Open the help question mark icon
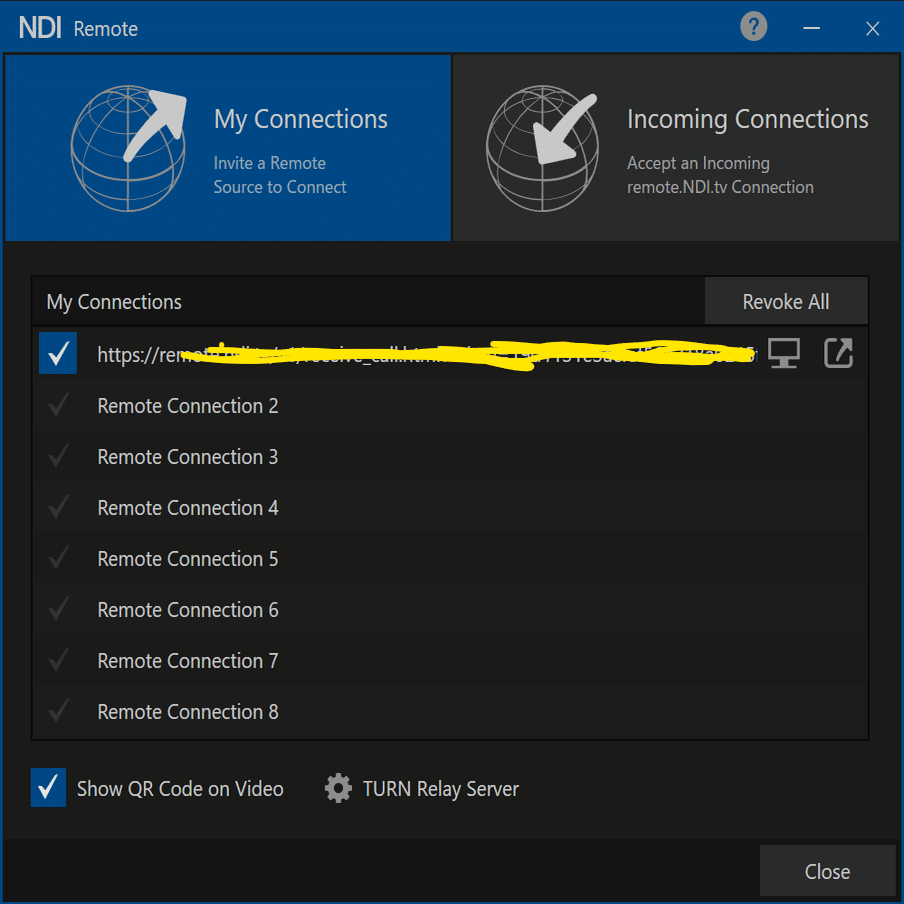This screenshot has width=904, height=904. point(753,27)
